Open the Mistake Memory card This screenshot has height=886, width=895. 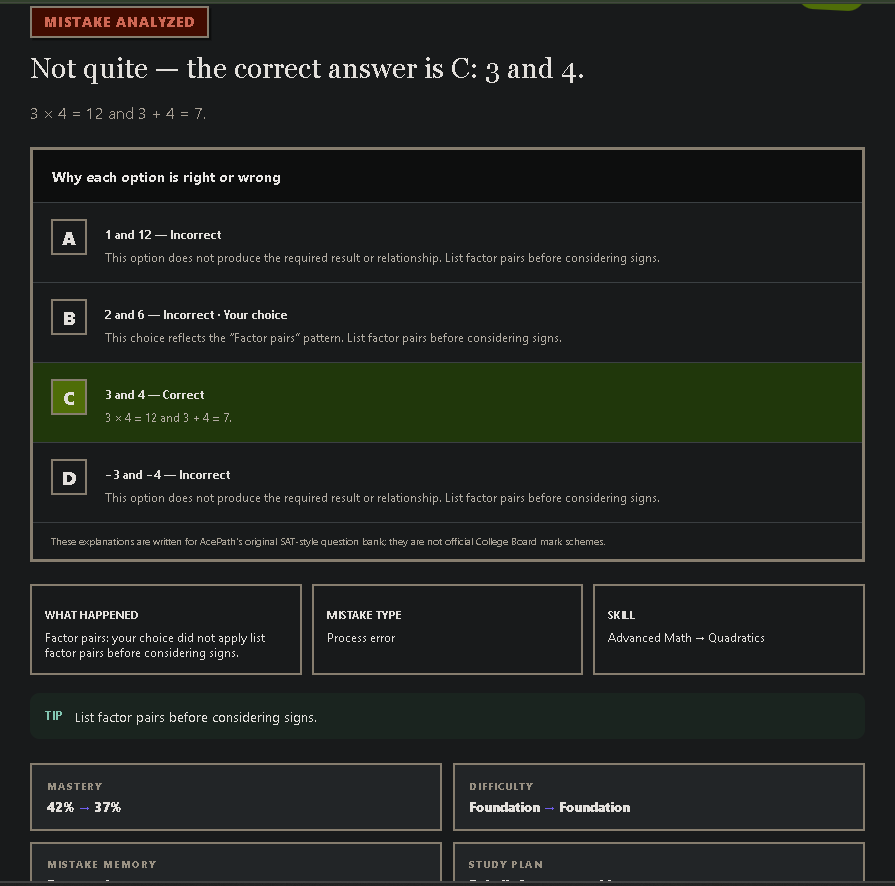tap(236, 862)
